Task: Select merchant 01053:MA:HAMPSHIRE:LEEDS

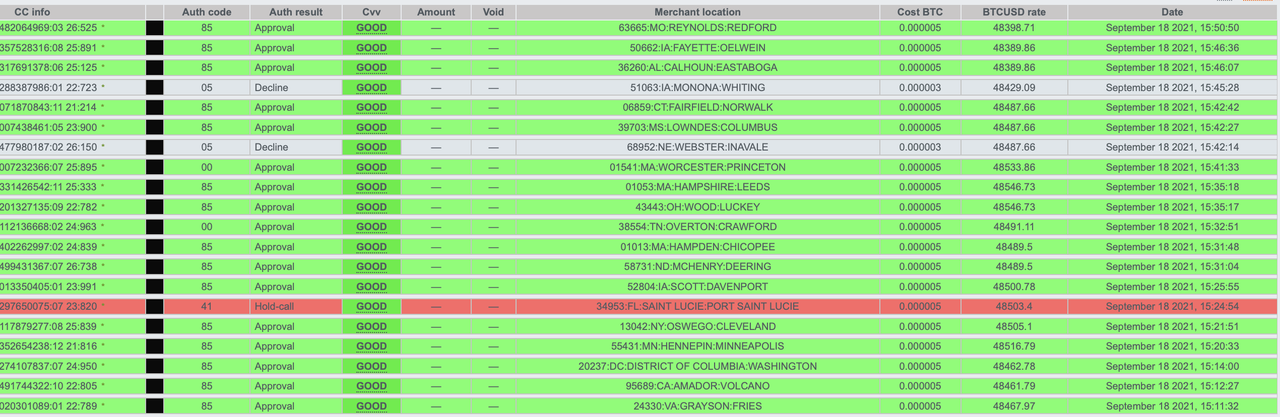Action: pyautogui.click(x=697, y=187)
